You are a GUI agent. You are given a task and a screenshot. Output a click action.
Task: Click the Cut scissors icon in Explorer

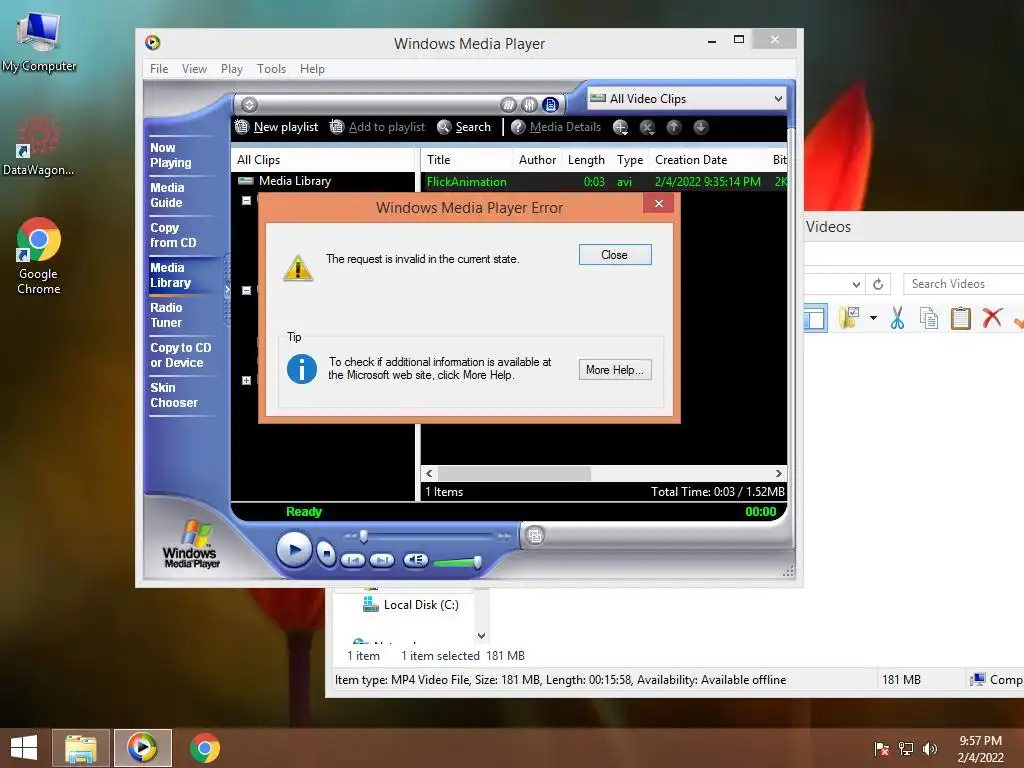(x=897, y=319)
